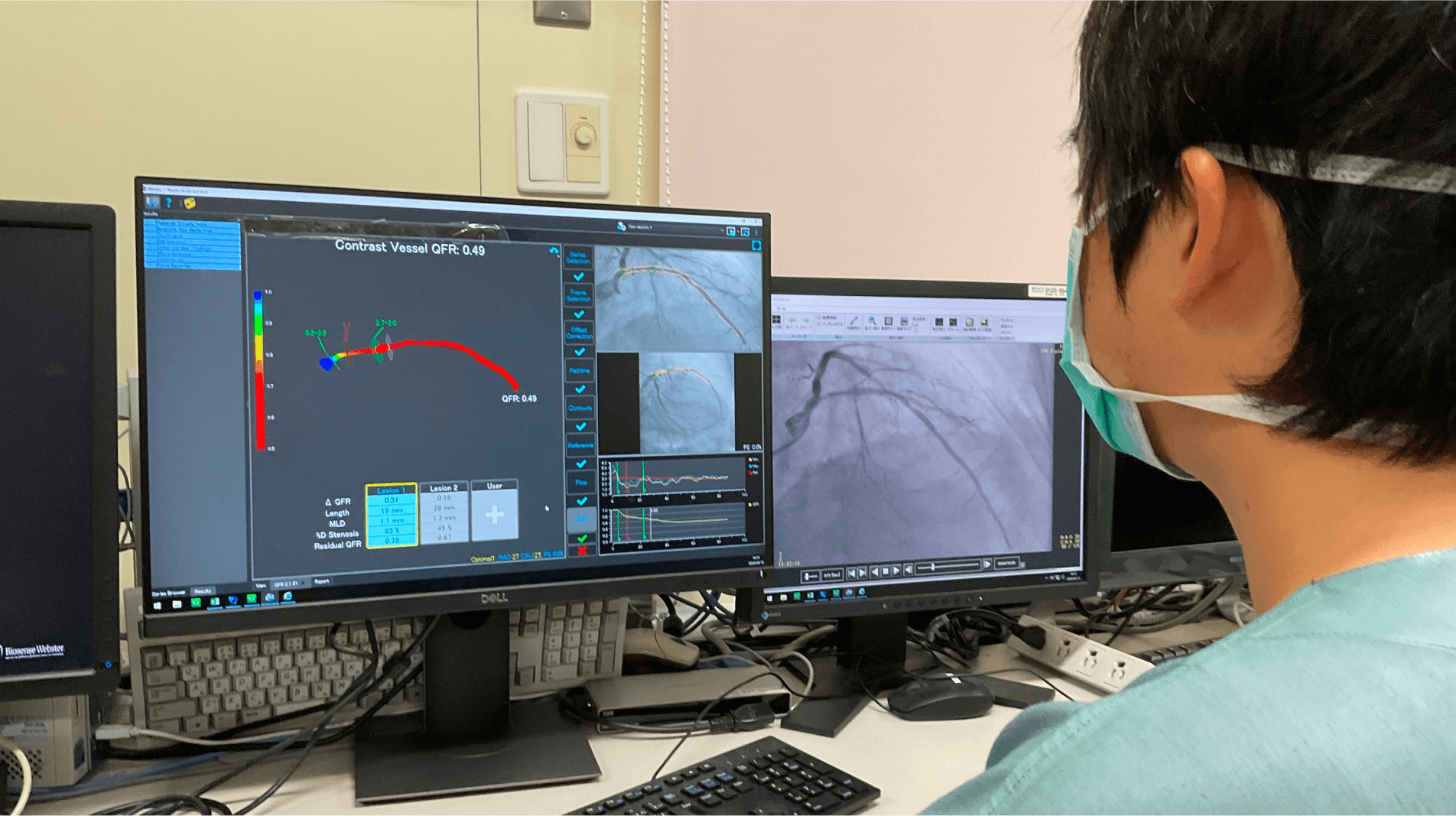The image size is (1456, 816).
Task: Go to the Flow workflow step
Action: click(581, 483)
